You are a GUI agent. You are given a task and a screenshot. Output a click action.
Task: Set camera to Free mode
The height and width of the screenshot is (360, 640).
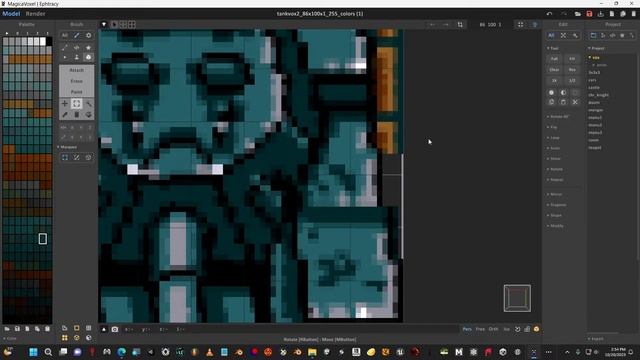(480, 329)
